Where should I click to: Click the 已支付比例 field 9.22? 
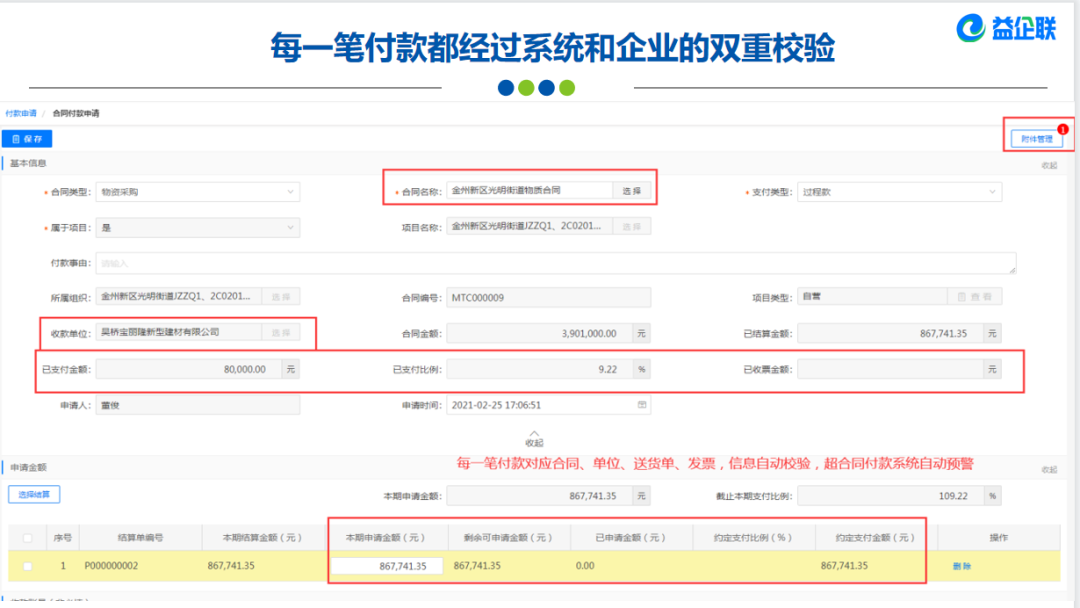[x=539, y=369]
